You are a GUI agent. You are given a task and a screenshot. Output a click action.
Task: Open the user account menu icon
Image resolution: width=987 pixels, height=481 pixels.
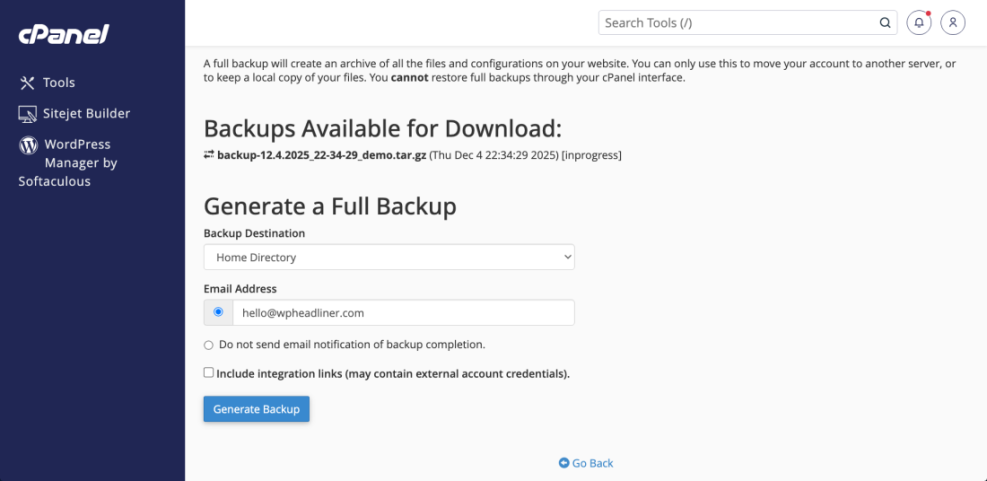[x=953, y=23]
